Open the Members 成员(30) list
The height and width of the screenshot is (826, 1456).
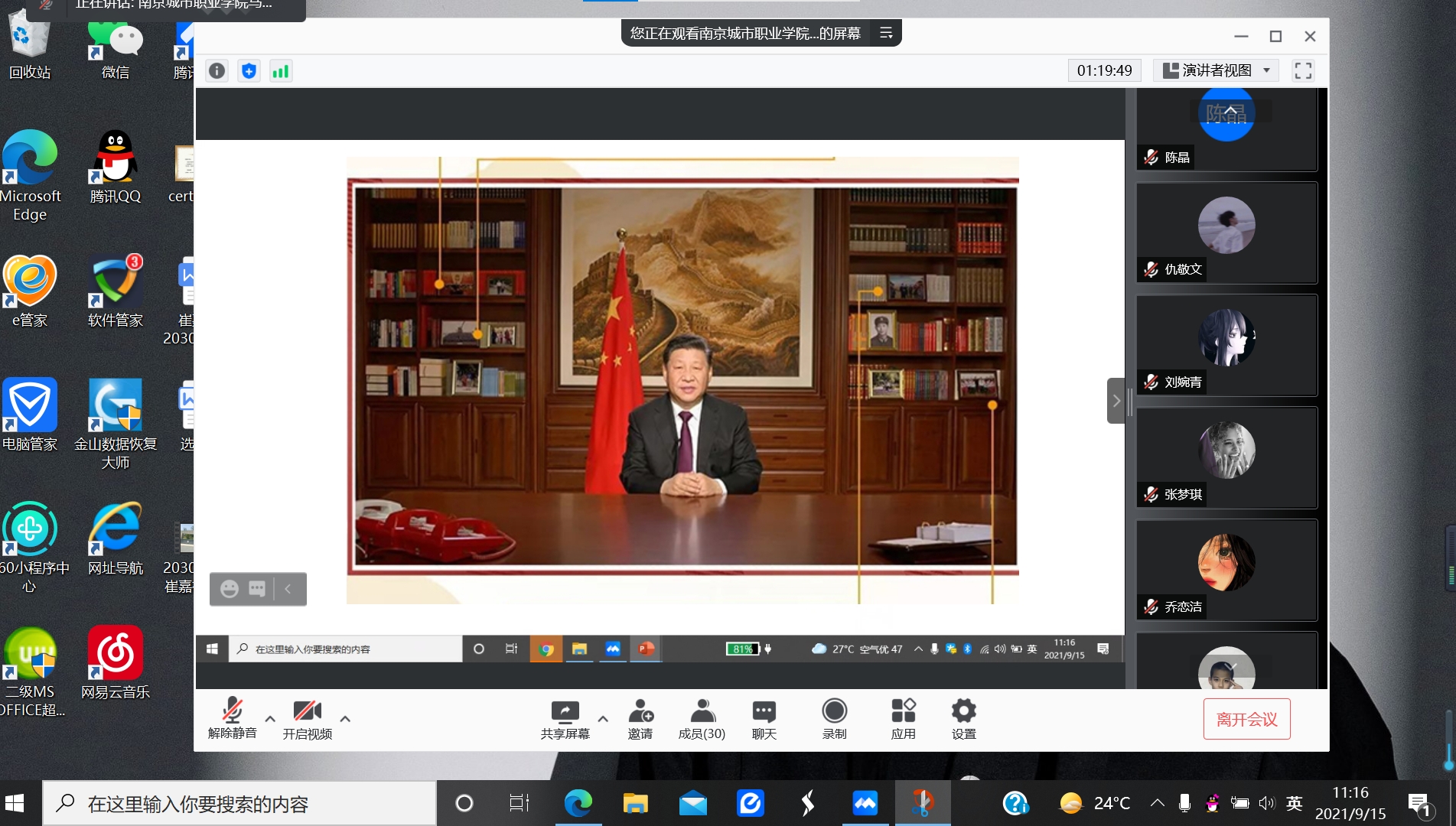tap(702, 719)
